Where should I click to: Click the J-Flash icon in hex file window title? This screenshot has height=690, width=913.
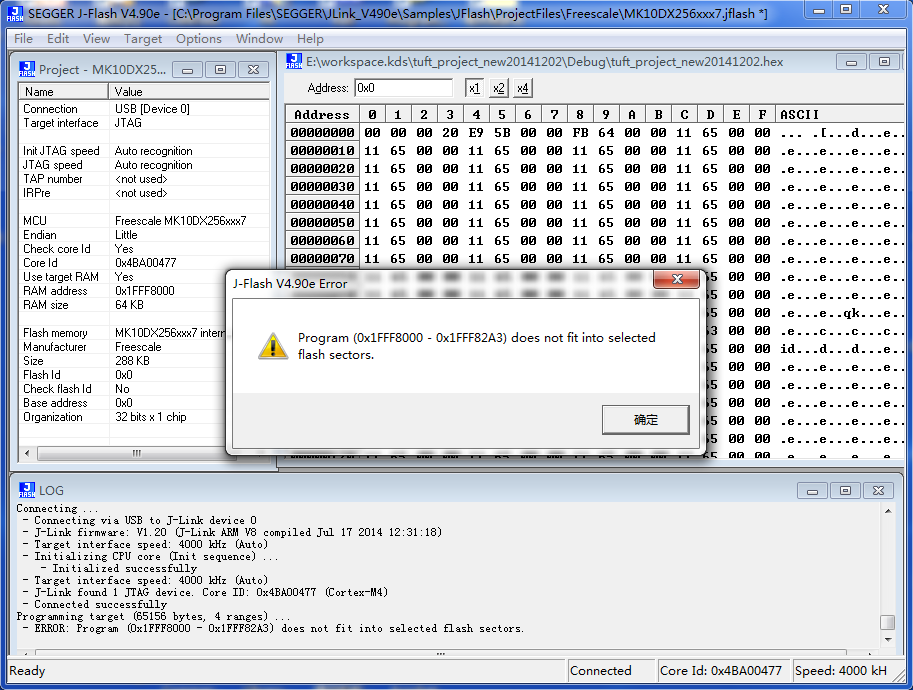tap(294, 61)
